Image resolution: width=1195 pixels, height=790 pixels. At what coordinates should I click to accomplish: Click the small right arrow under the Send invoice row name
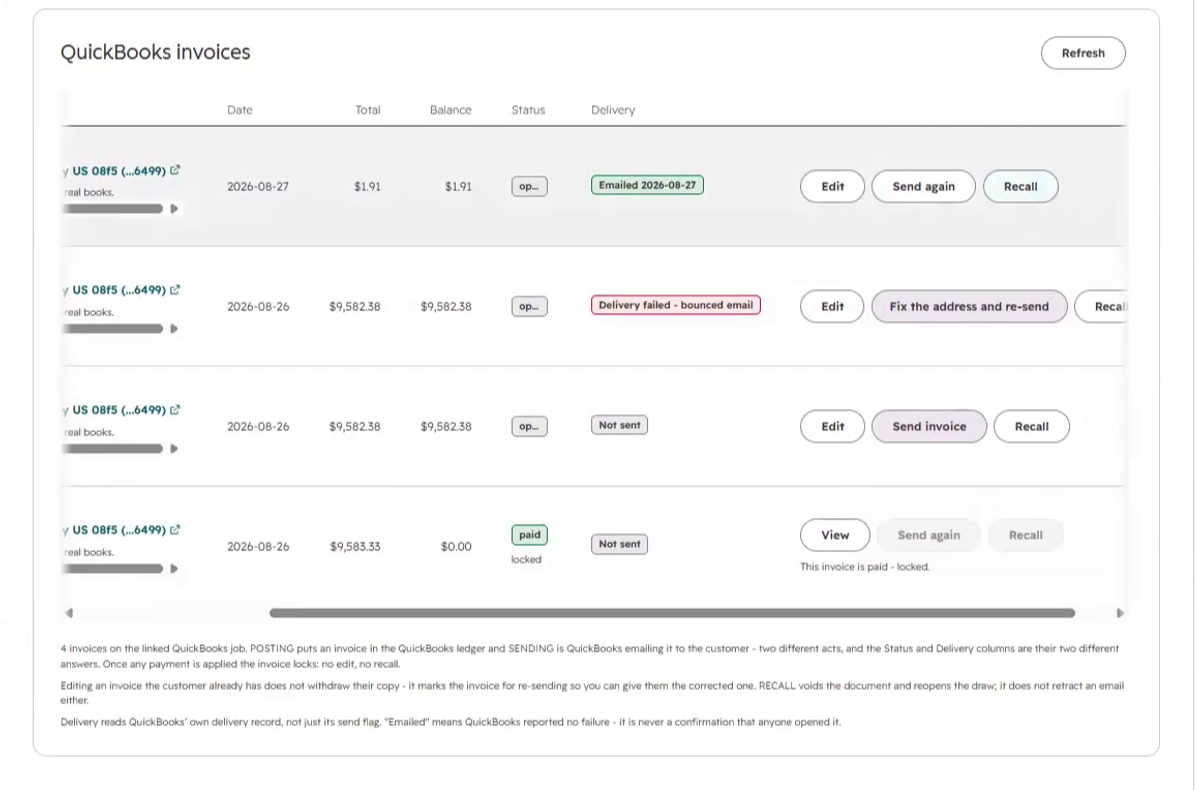click(x=174, y=449)
